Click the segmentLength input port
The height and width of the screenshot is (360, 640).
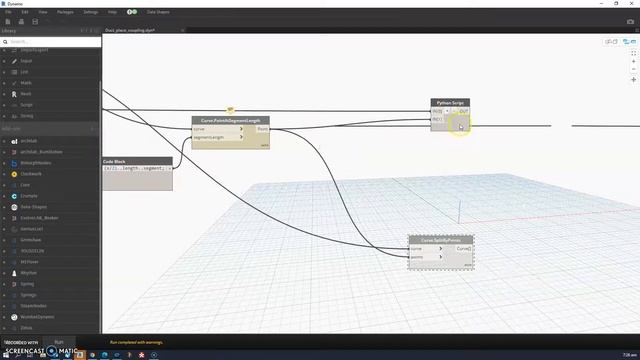pos(218,137)
